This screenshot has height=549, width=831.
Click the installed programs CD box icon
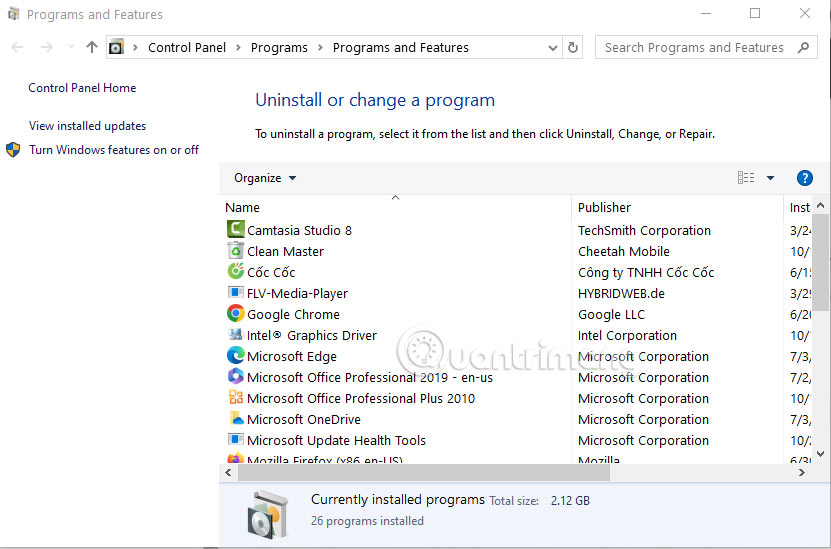tap(268, 514)
